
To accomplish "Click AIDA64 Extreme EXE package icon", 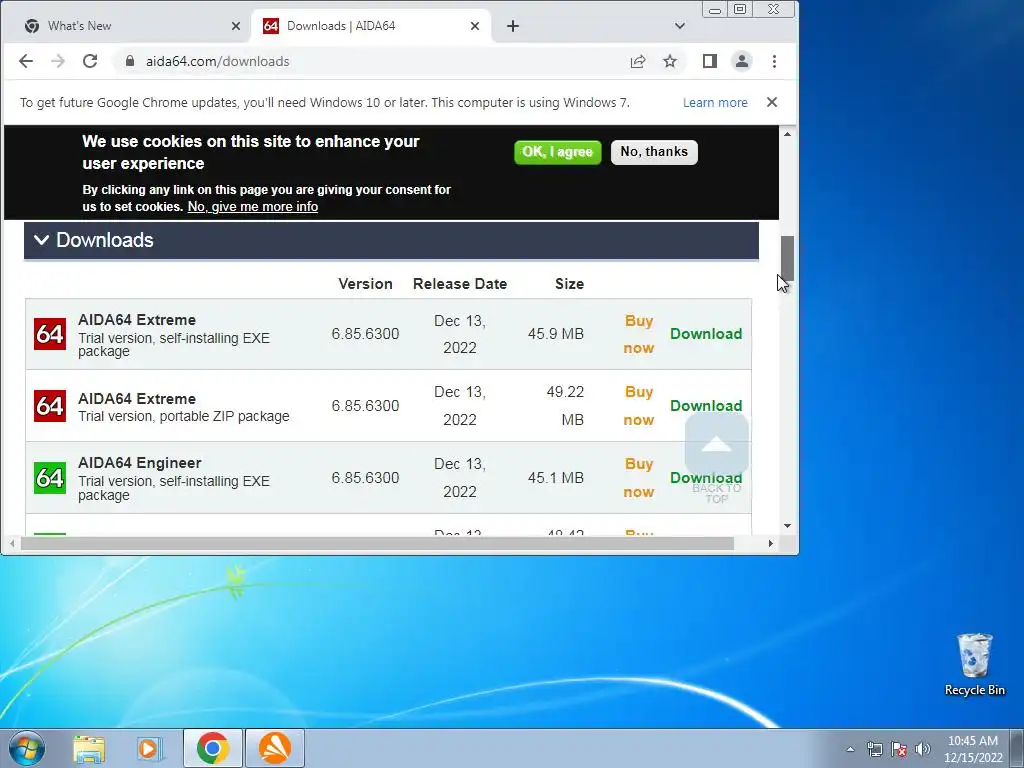I will coord(50,334).
